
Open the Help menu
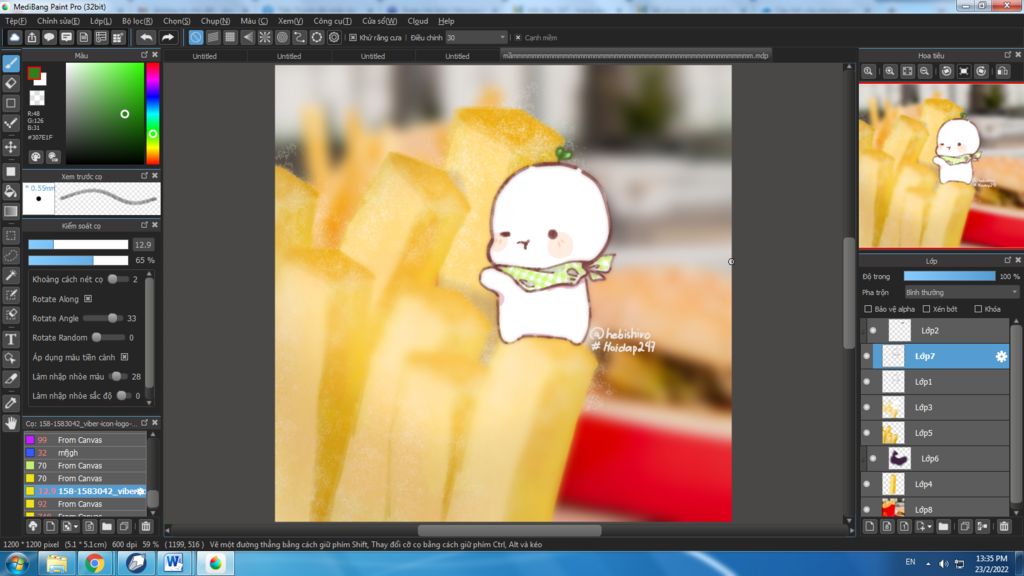coord(446,21)
